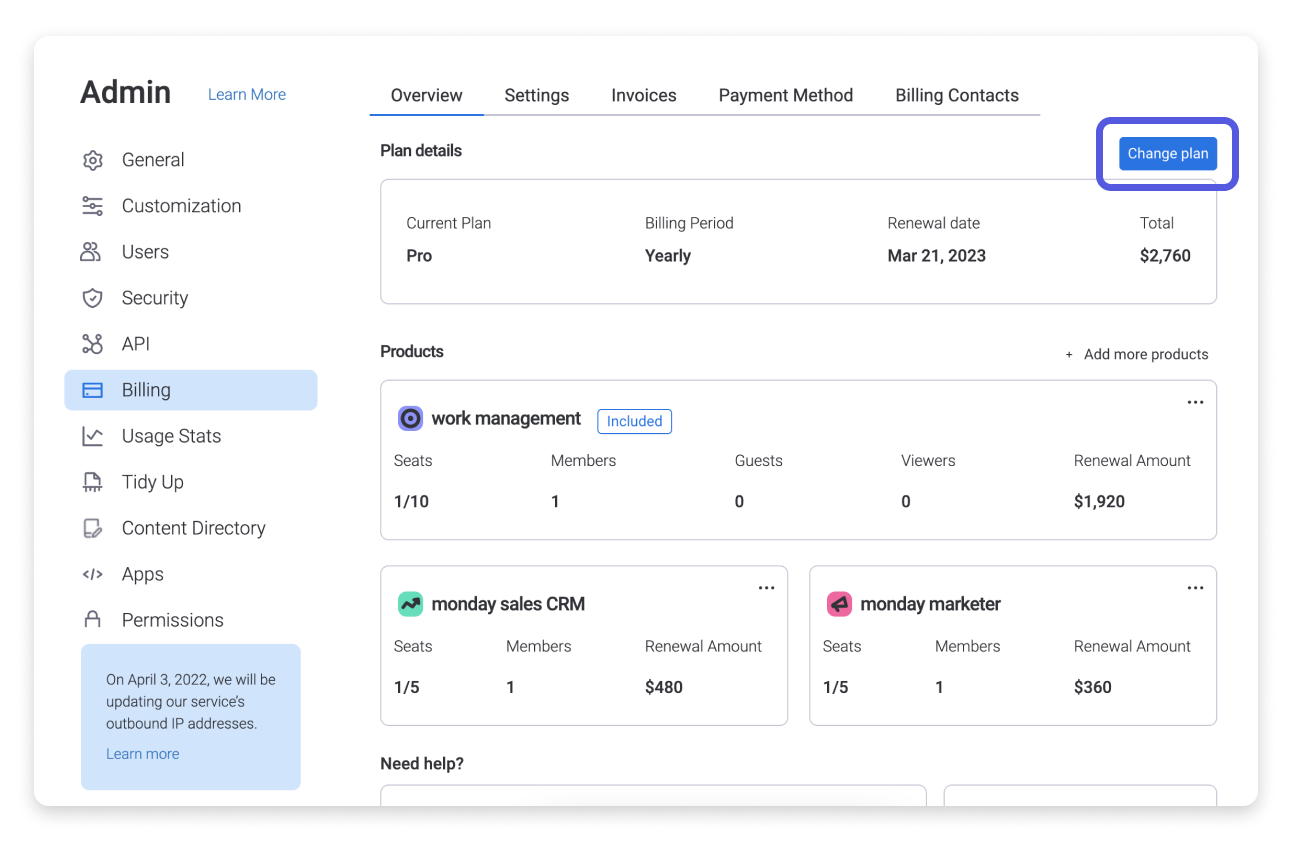
Task: Click Learn more in IP notice
Action: pos(143,754)
